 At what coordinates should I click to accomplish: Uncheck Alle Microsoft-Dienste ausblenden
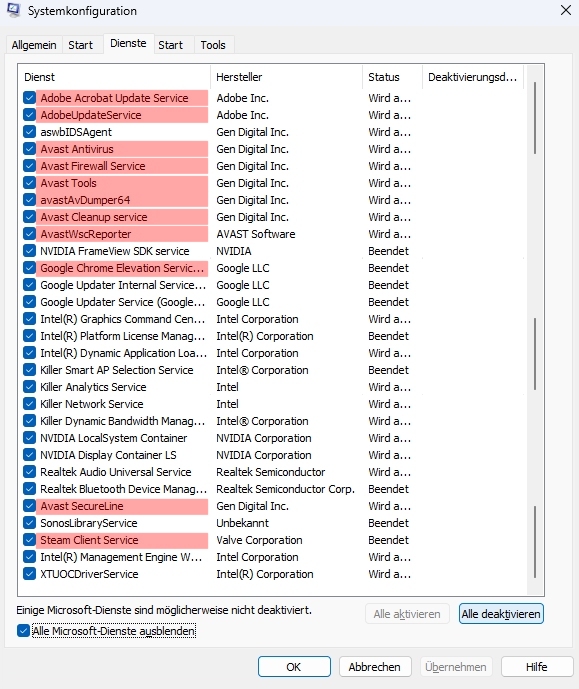tap(24, 631)
